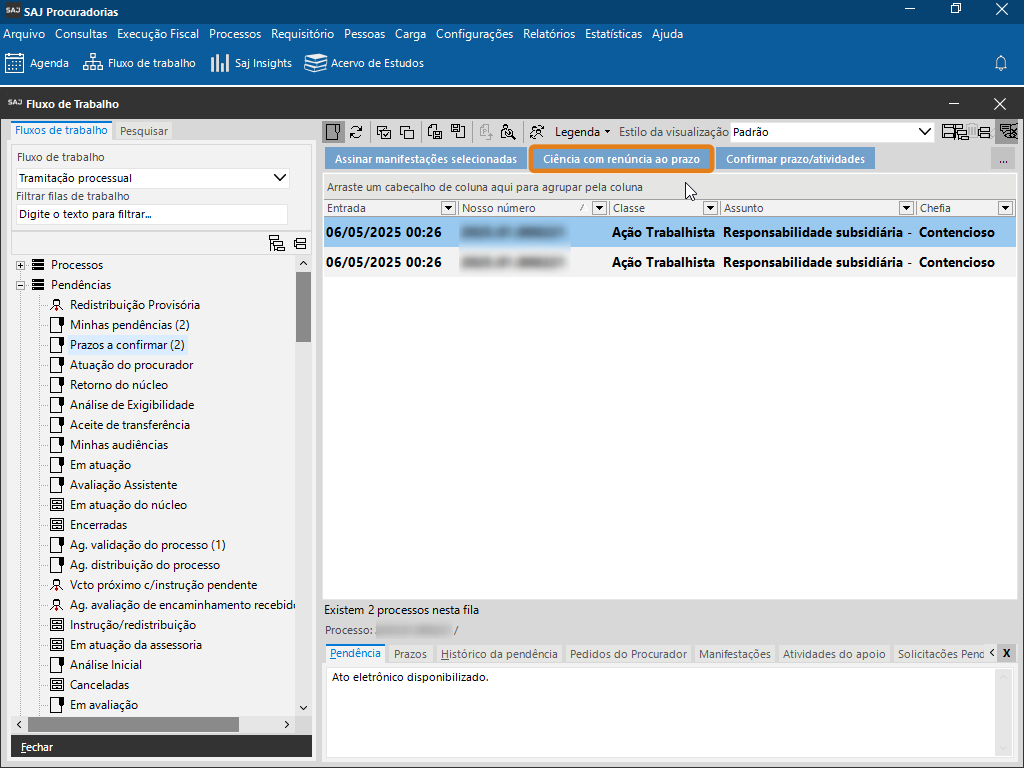Collapse the Pendências tree node
This screenshot has height=768, width=1024.
(x=21, y=285)
